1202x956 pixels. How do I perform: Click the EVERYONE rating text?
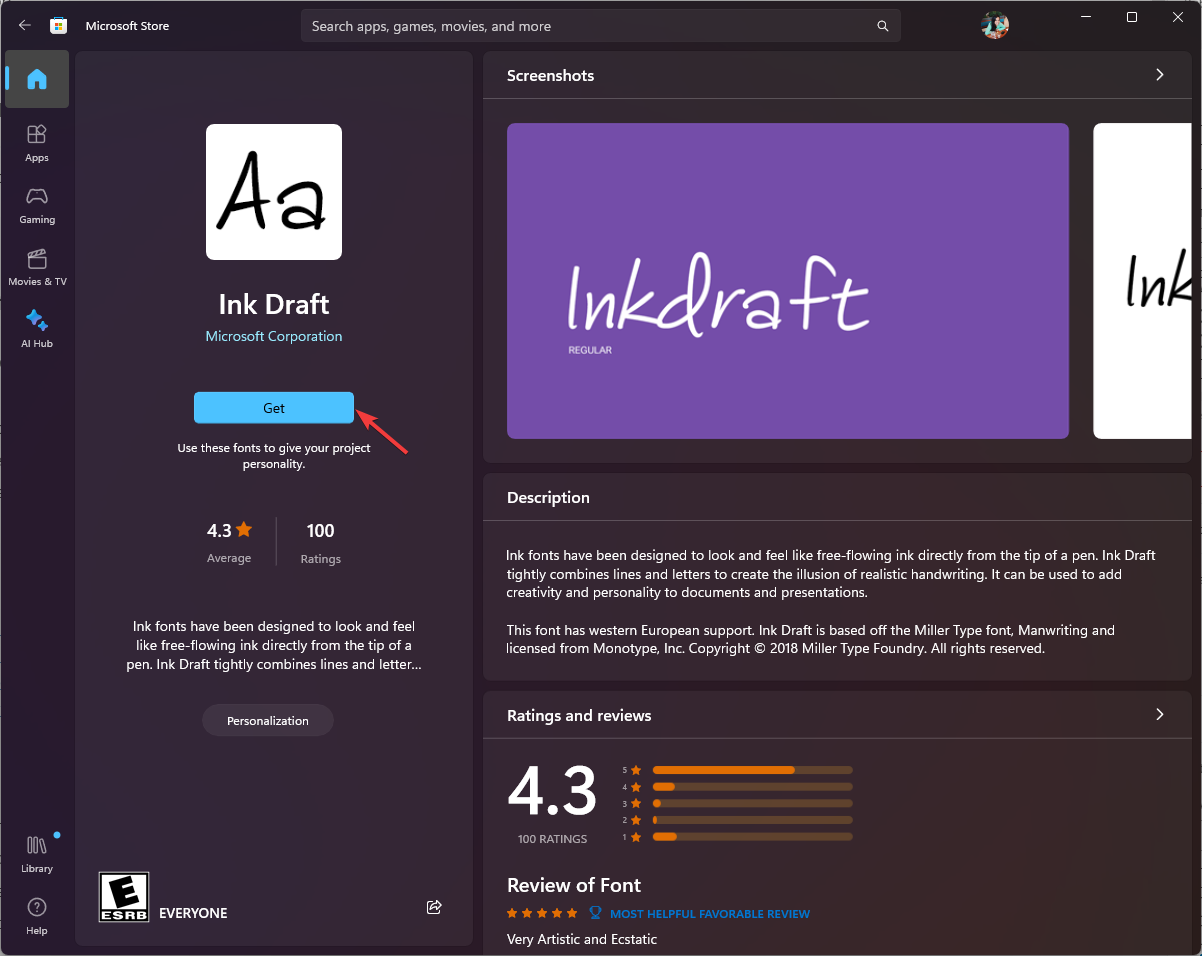click(193, 913)
